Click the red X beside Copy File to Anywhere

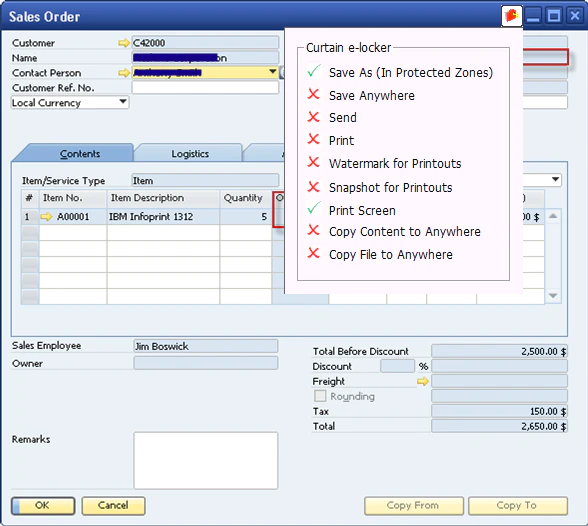pyautogui.click(x=314, y=253)
